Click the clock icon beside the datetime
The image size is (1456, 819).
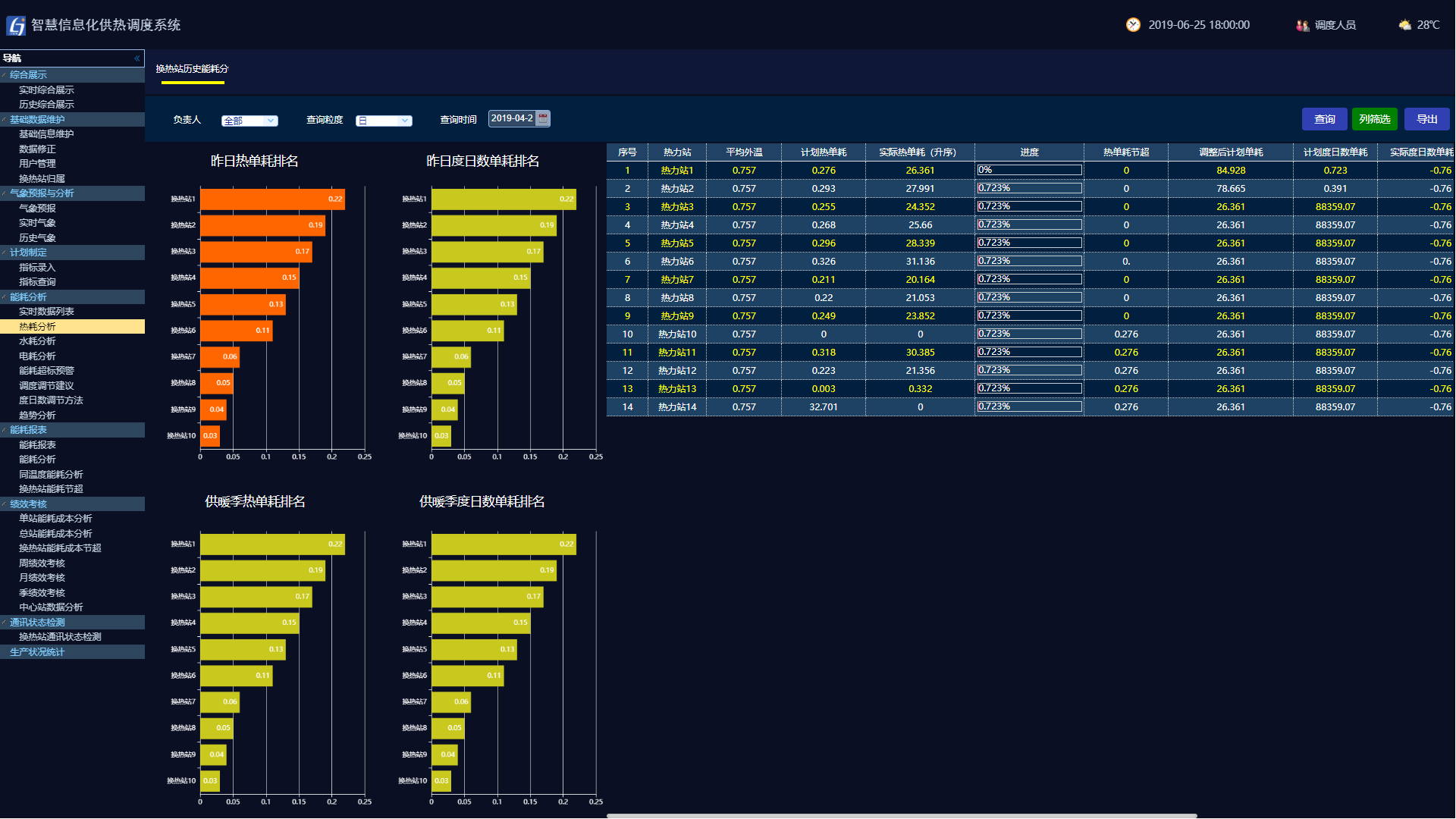[1133, 25]
